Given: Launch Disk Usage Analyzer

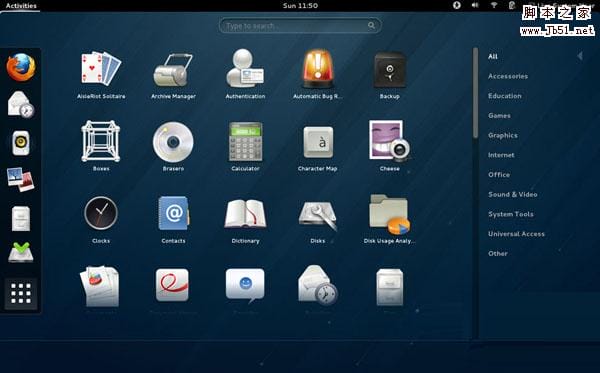Looking at the screenshot, I should pyautogui.click(x=390, y=219).
